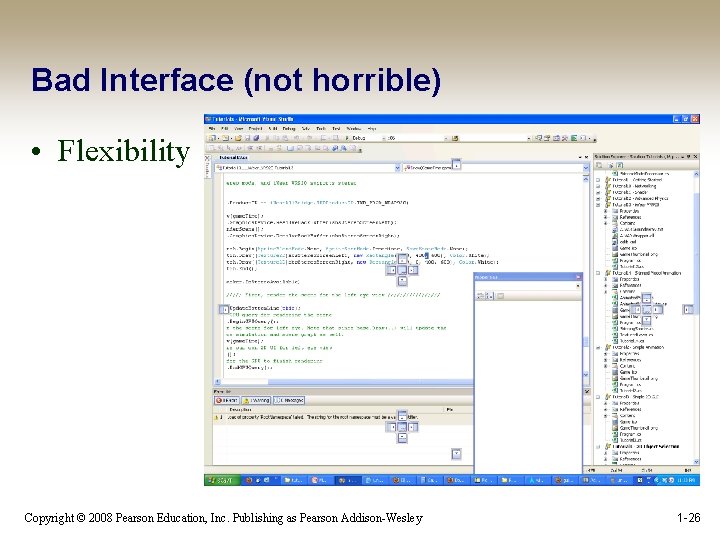The image size is (720, 540).
Task: Click the docking guide on the window's right edge
Action: pyautogui.click(x=687, y=309)
